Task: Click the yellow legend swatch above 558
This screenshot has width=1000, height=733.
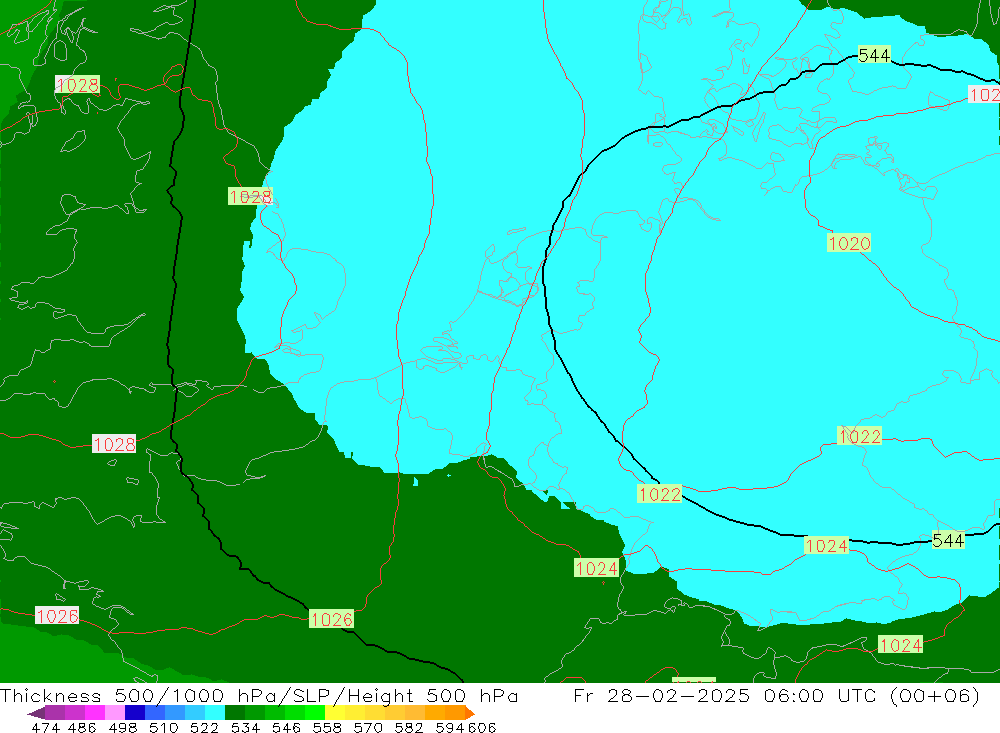Action: click(x=335, y=713)
